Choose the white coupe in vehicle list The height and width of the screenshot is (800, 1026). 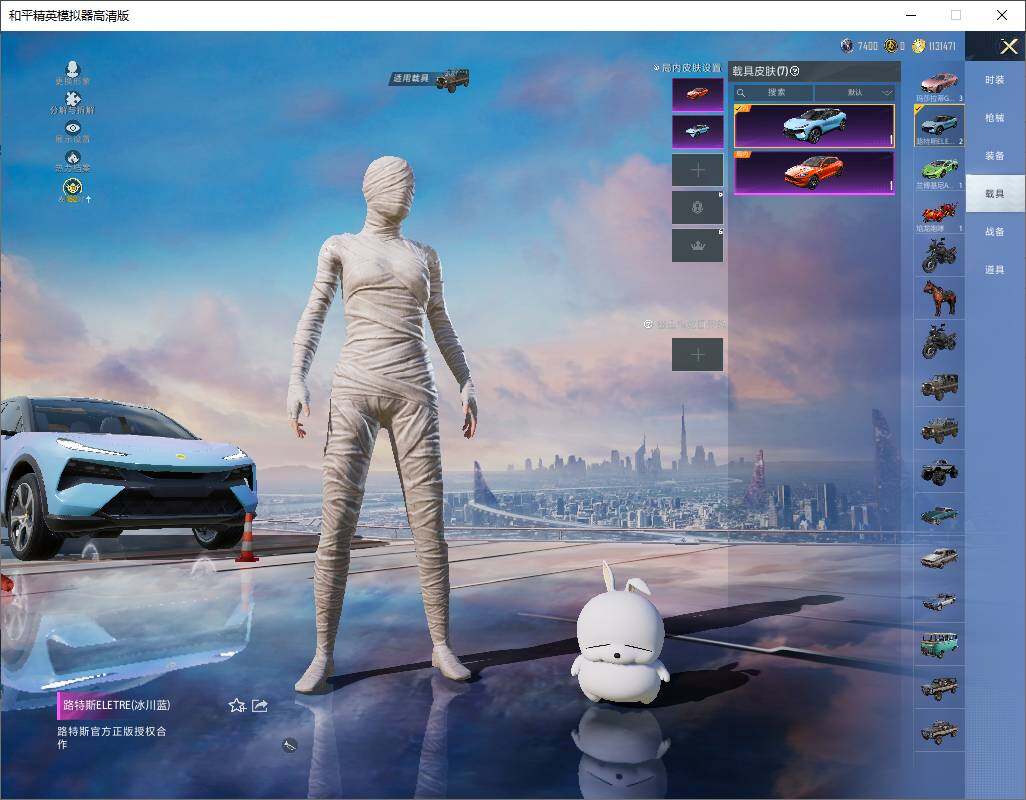coord(939,558)
